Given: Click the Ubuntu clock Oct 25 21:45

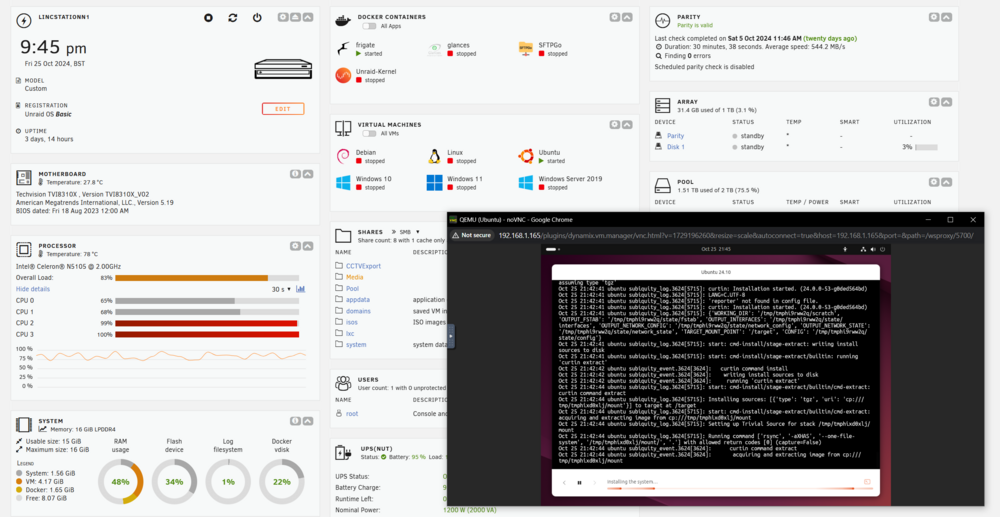Looking at the screenshot, I should click(x=714, y=249).
